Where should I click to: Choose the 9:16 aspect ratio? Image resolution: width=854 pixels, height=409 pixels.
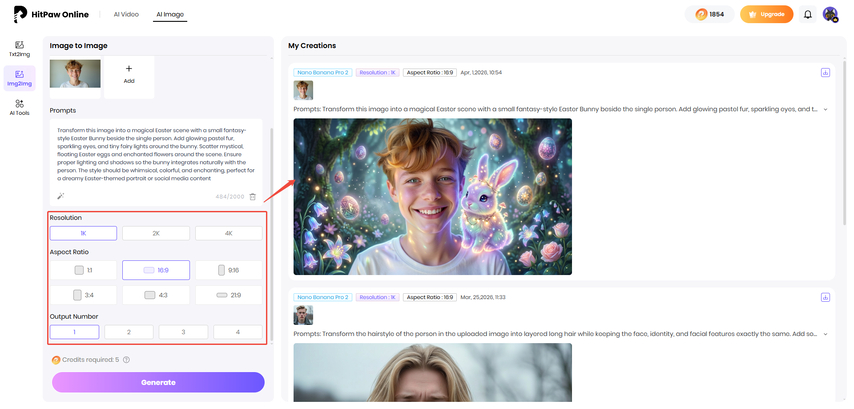[229, 270]
